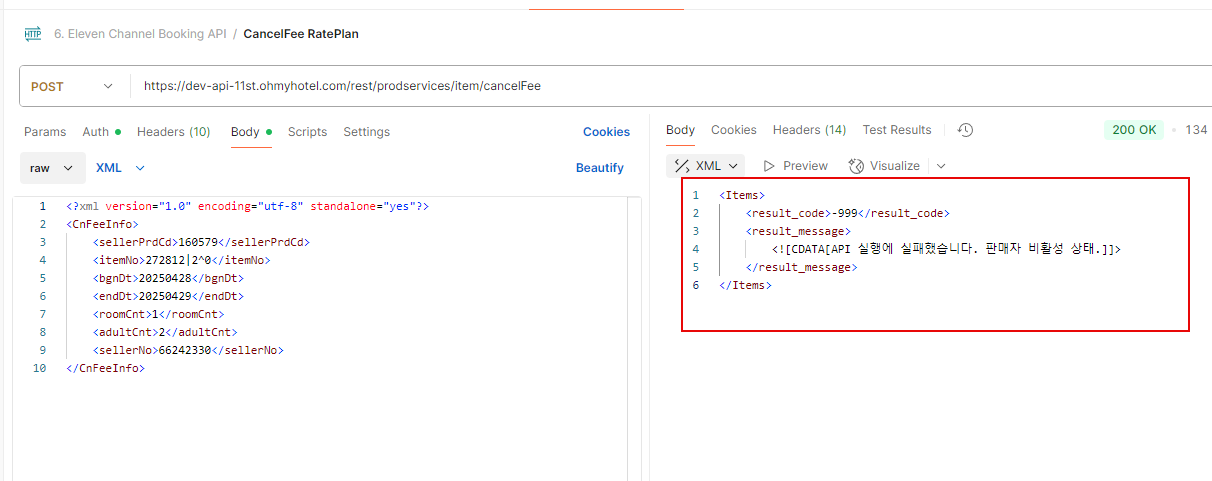The image size is (1212, 481).
Task: Expand chevron next to Visualize
Action: [x=941, y=166]
